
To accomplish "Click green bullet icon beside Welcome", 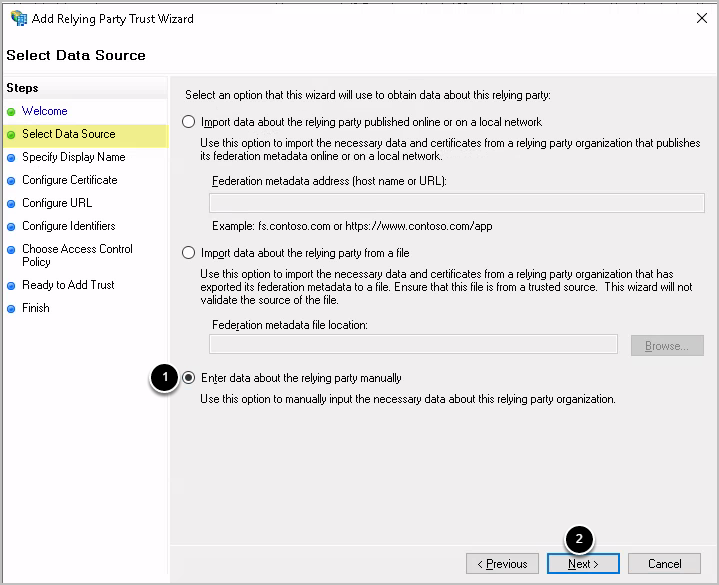I will coord(11,112).
